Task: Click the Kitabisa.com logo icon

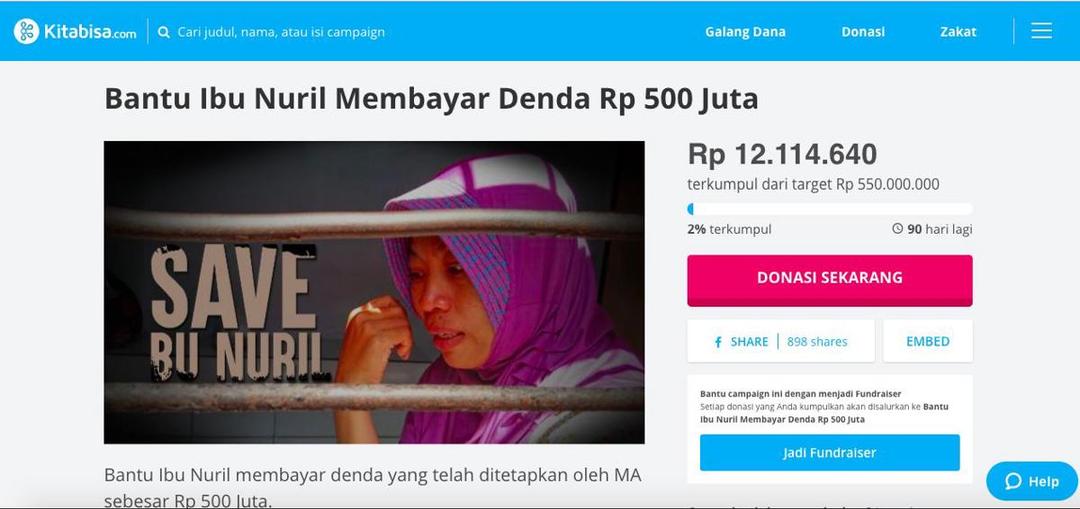Action: click(26, 32)
